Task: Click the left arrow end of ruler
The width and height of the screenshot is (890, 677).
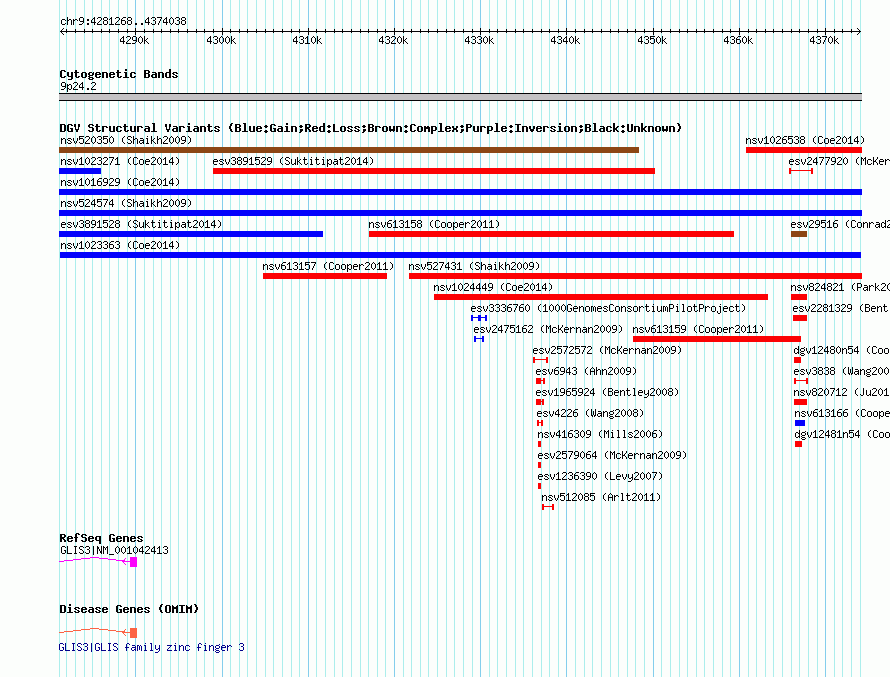Action: tap(62, 32)
